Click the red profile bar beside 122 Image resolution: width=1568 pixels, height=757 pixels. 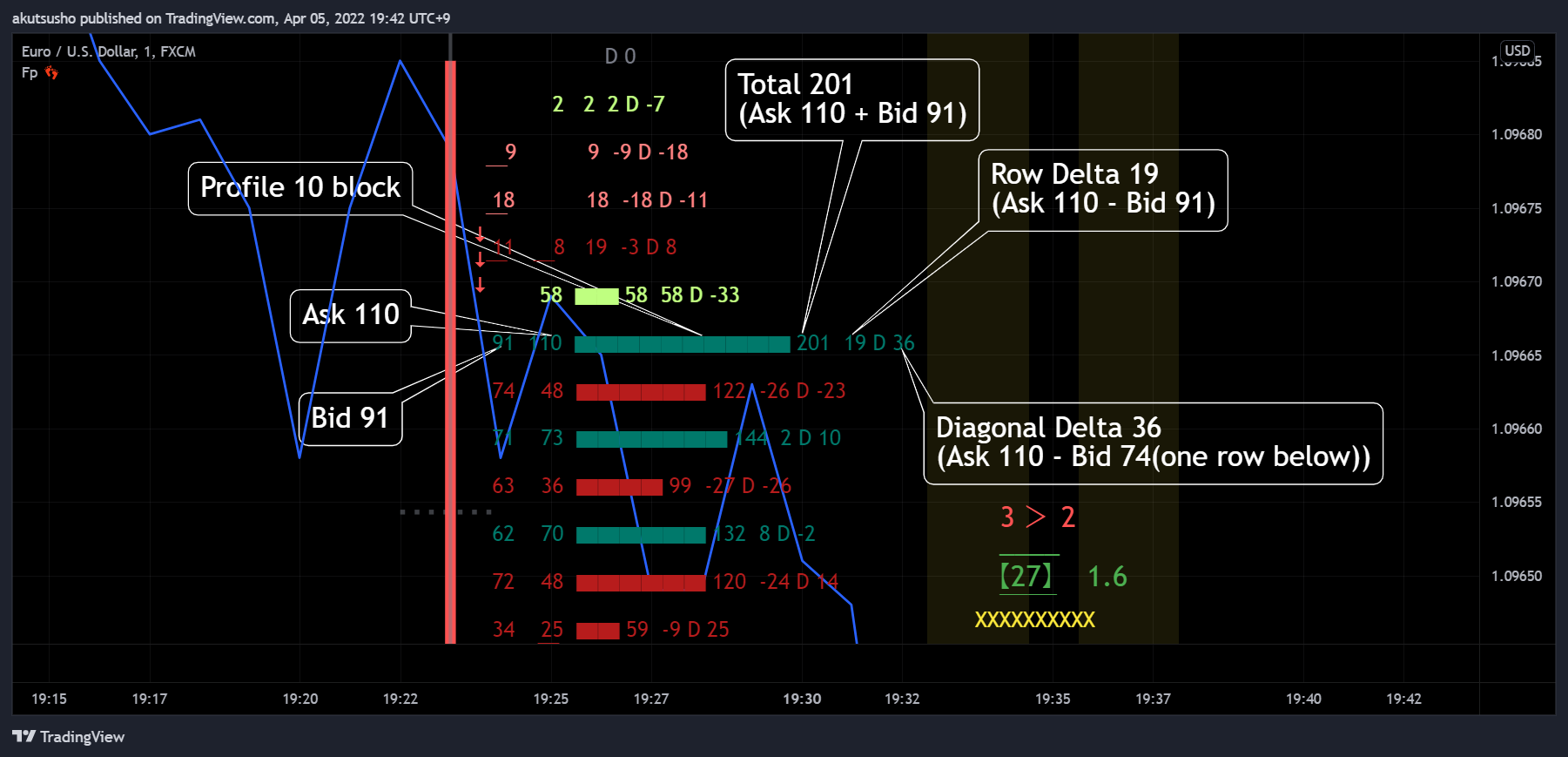[x=641, y=392]
